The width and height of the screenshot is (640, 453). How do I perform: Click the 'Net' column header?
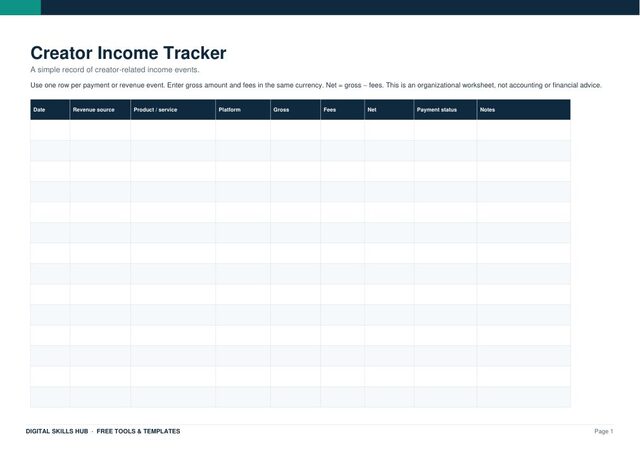(389, 109)
